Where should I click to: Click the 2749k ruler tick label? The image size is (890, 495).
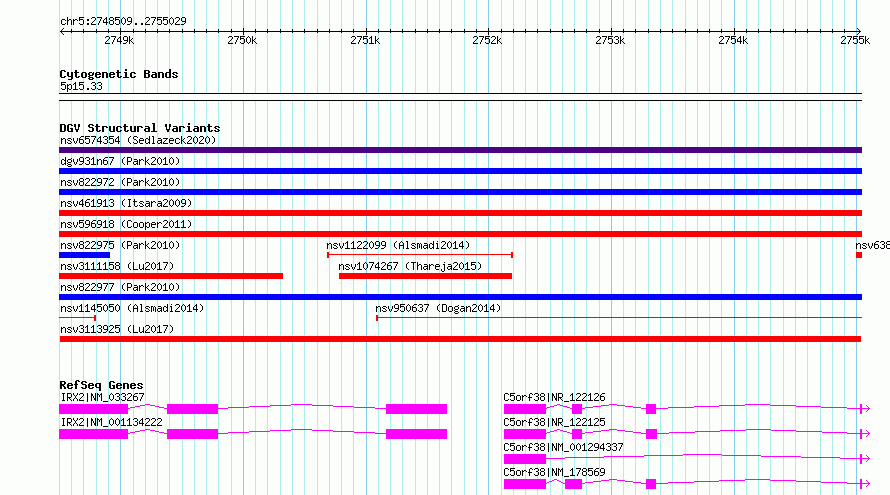pos(119,40)
